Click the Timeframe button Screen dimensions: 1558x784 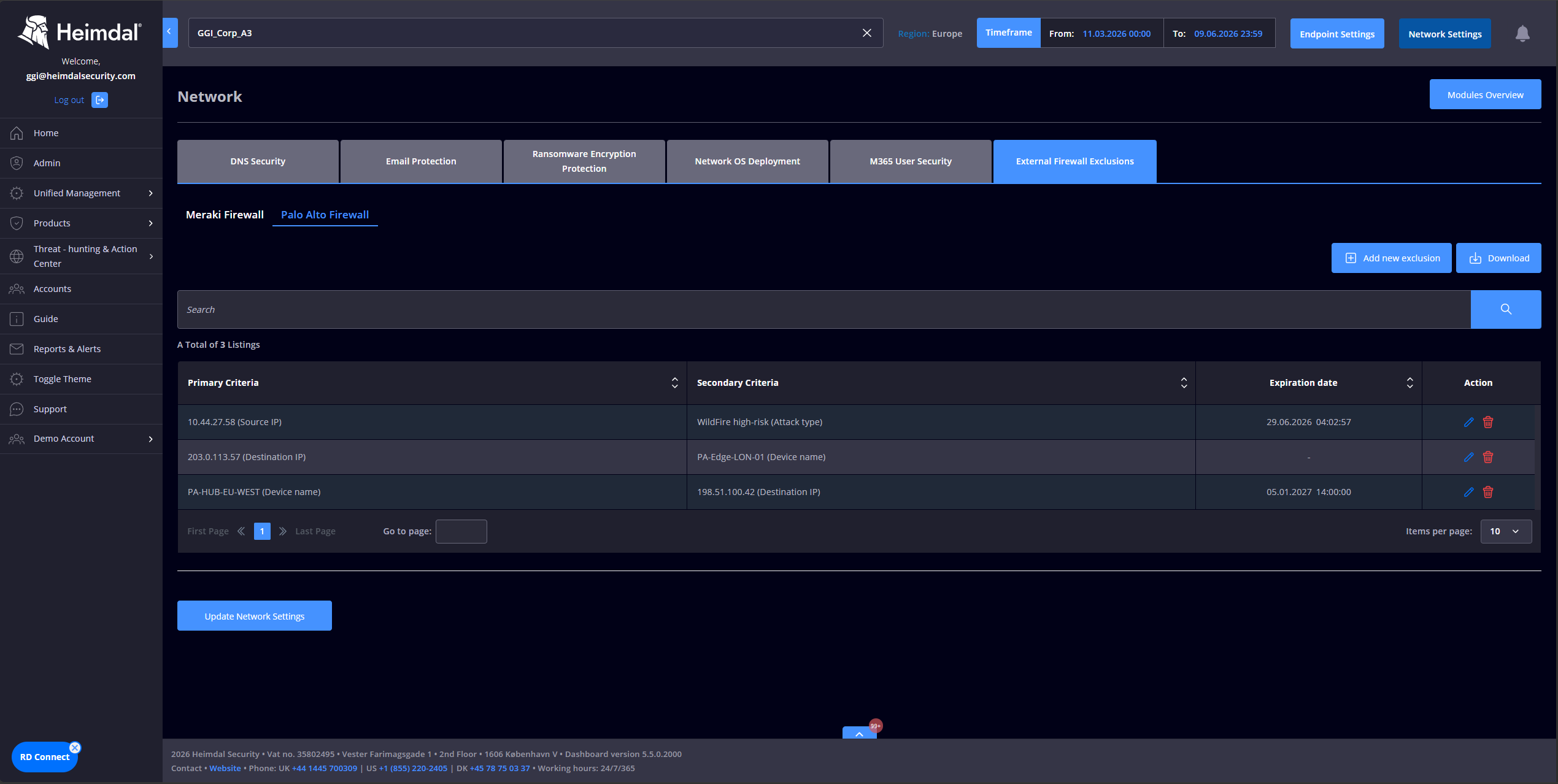[x=1009, y=33]
